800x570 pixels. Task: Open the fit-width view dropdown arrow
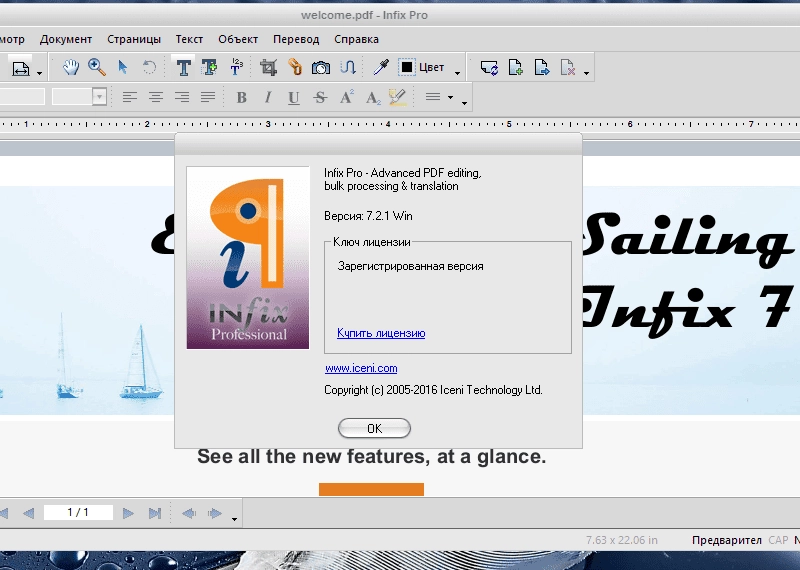[x=39, y=73]
